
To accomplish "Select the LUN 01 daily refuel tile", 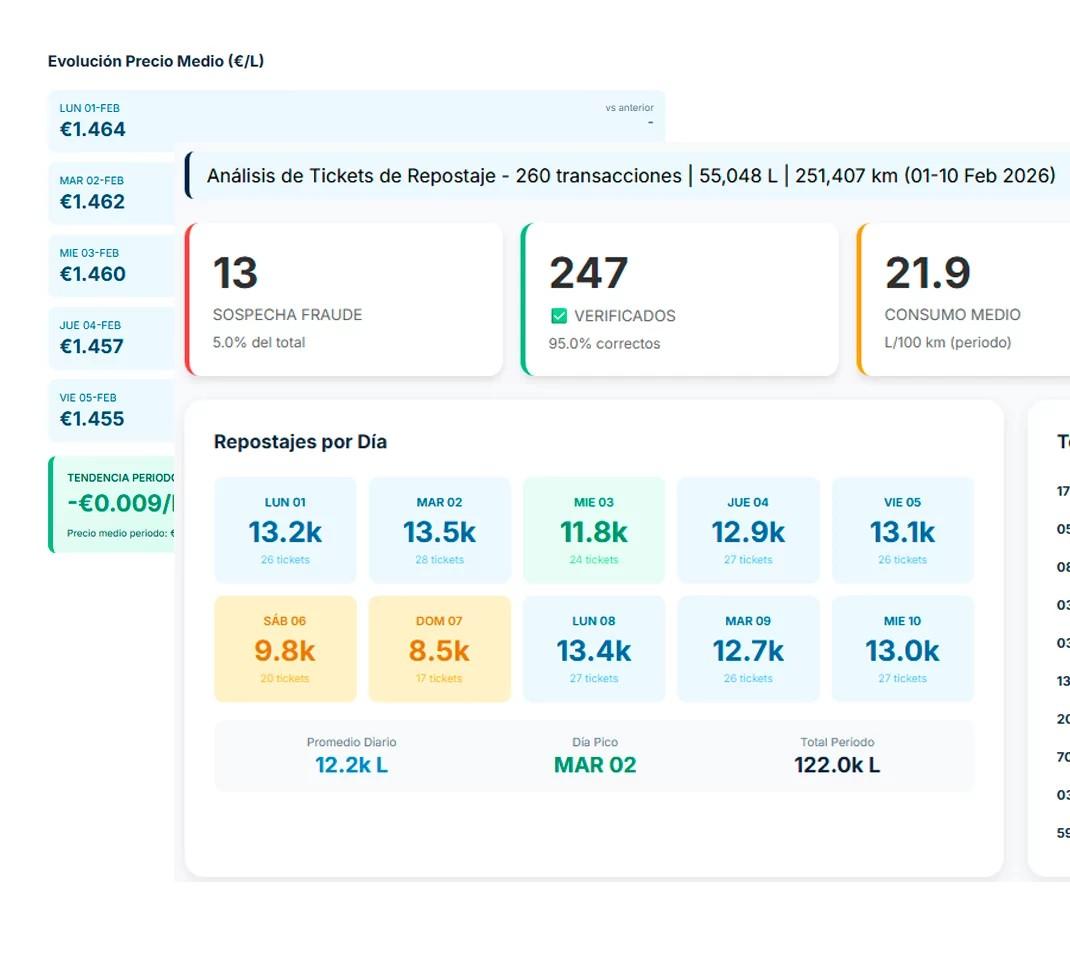I will click(285, 530).
